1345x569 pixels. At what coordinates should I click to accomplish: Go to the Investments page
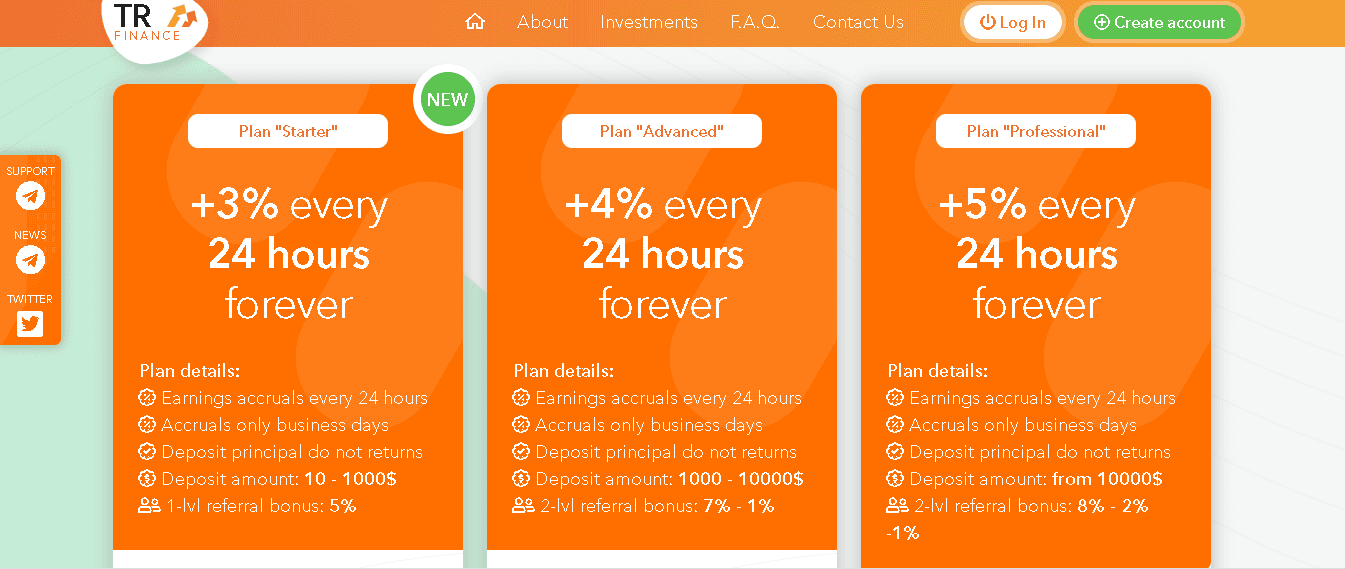click(649, 22)
